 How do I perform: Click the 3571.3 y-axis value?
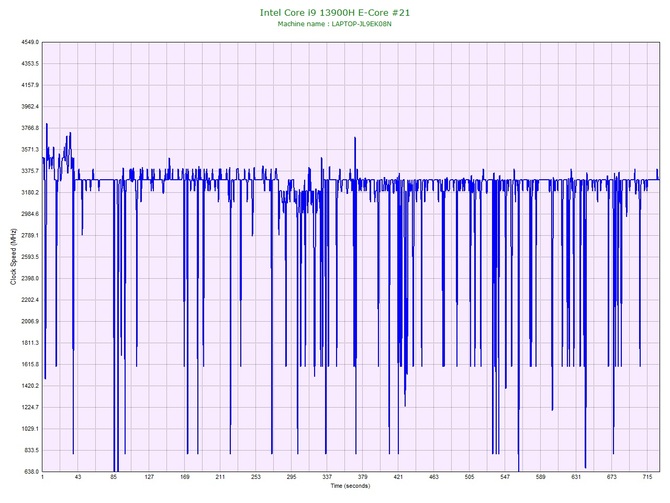click(x=30, y=150)
